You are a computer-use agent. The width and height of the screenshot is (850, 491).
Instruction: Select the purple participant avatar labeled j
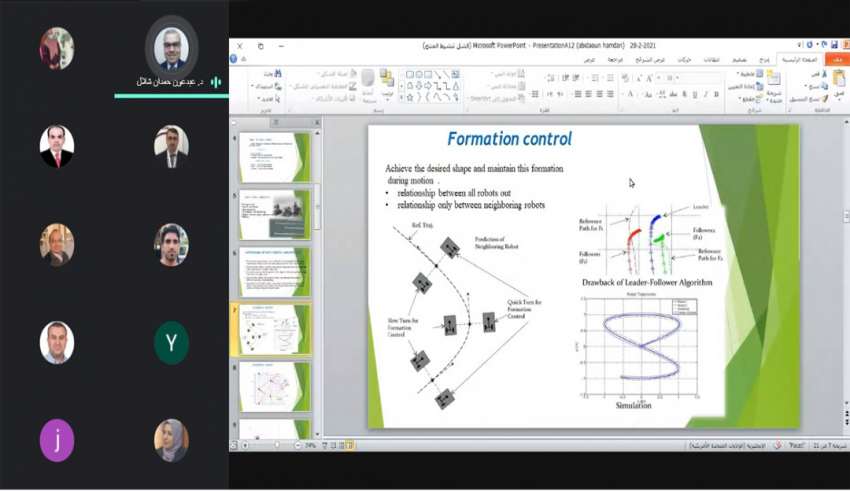point(57,441)
